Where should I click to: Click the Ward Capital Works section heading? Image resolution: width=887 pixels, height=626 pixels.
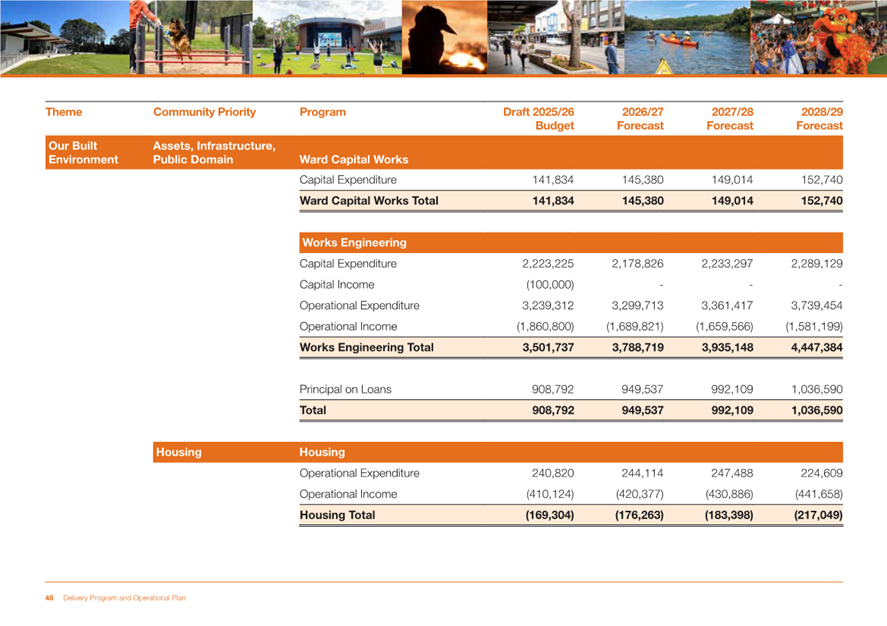[x=354, y=159]
